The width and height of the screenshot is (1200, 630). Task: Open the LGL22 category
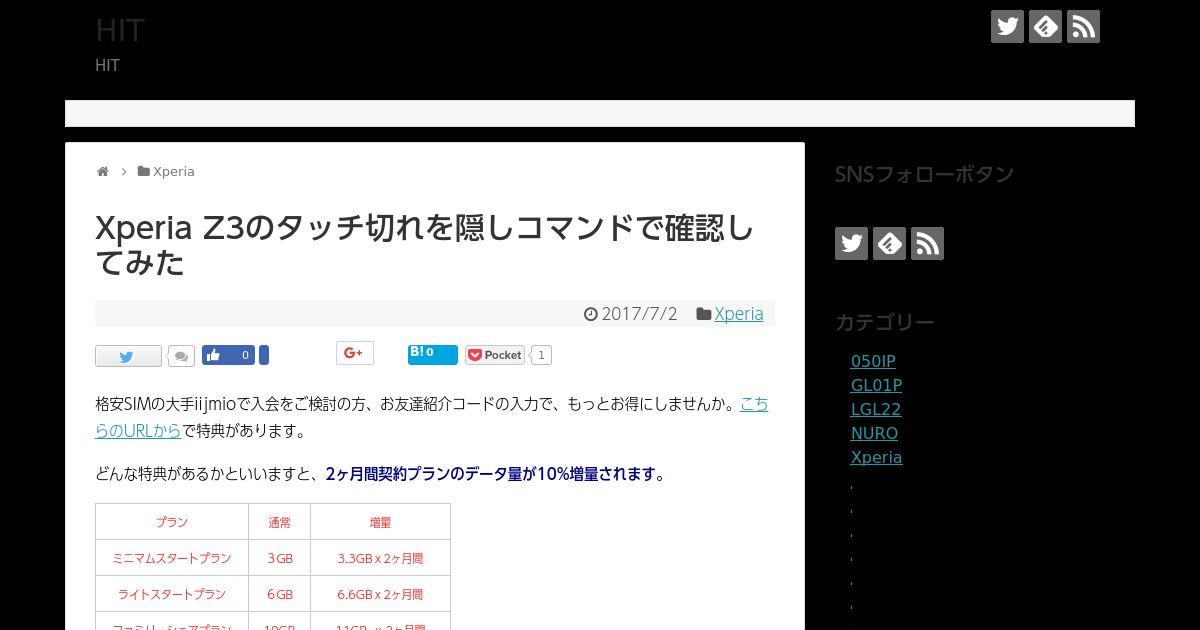pos(876,409)
